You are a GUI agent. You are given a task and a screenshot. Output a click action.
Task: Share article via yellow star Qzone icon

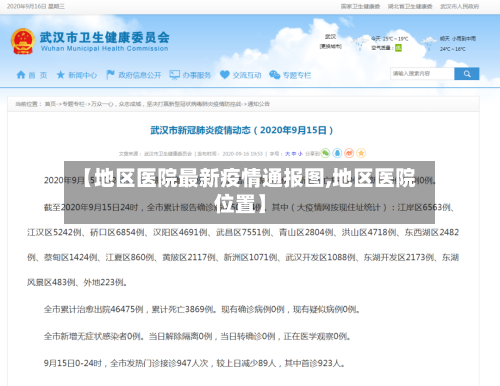tap(361, 153)
